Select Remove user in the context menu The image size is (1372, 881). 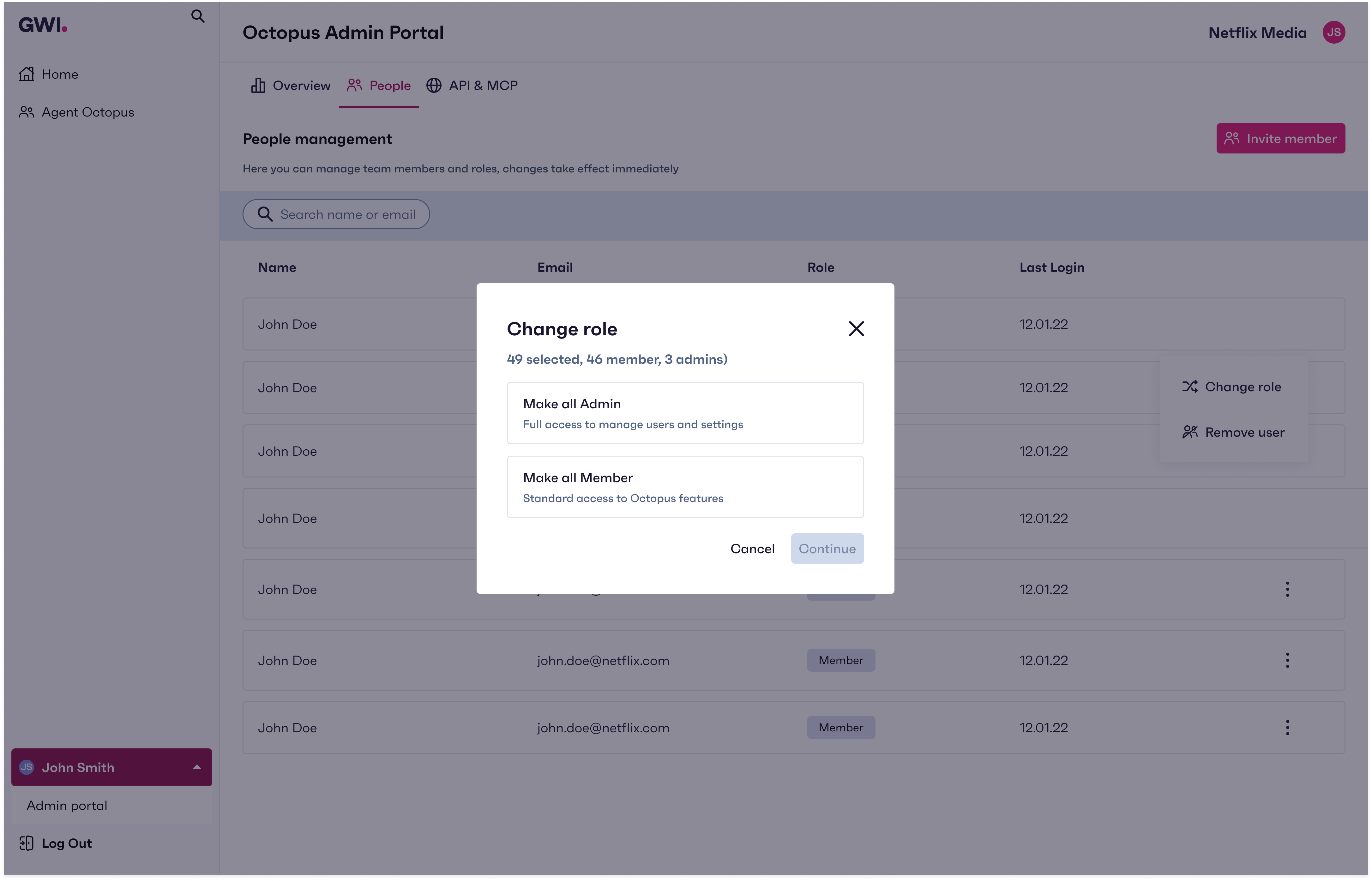pos(1234,433)
